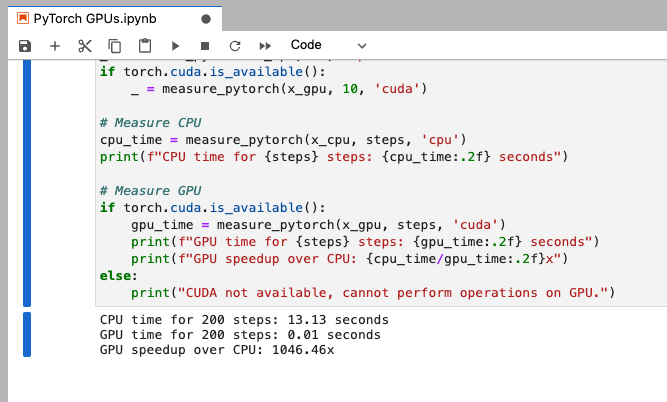This screenshot has width=667, height=402.
Task: Cut the selected cell using the scissors icon
Action: [x=85, y=46]
